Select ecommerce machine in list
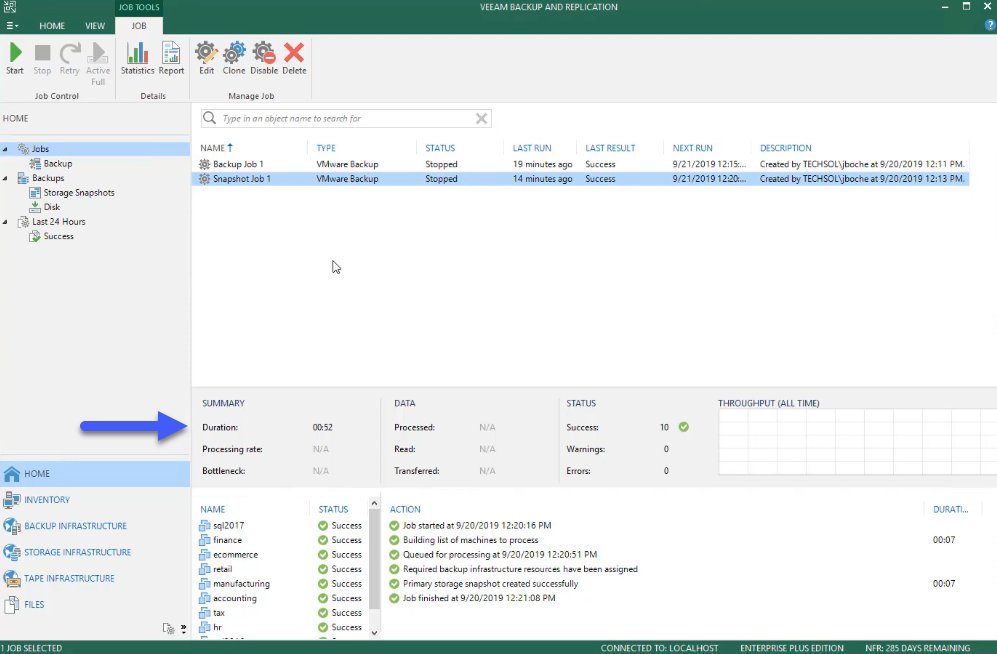Image resolution: width=997 pixels, height=654 pixels. click(x=235, y=555)
